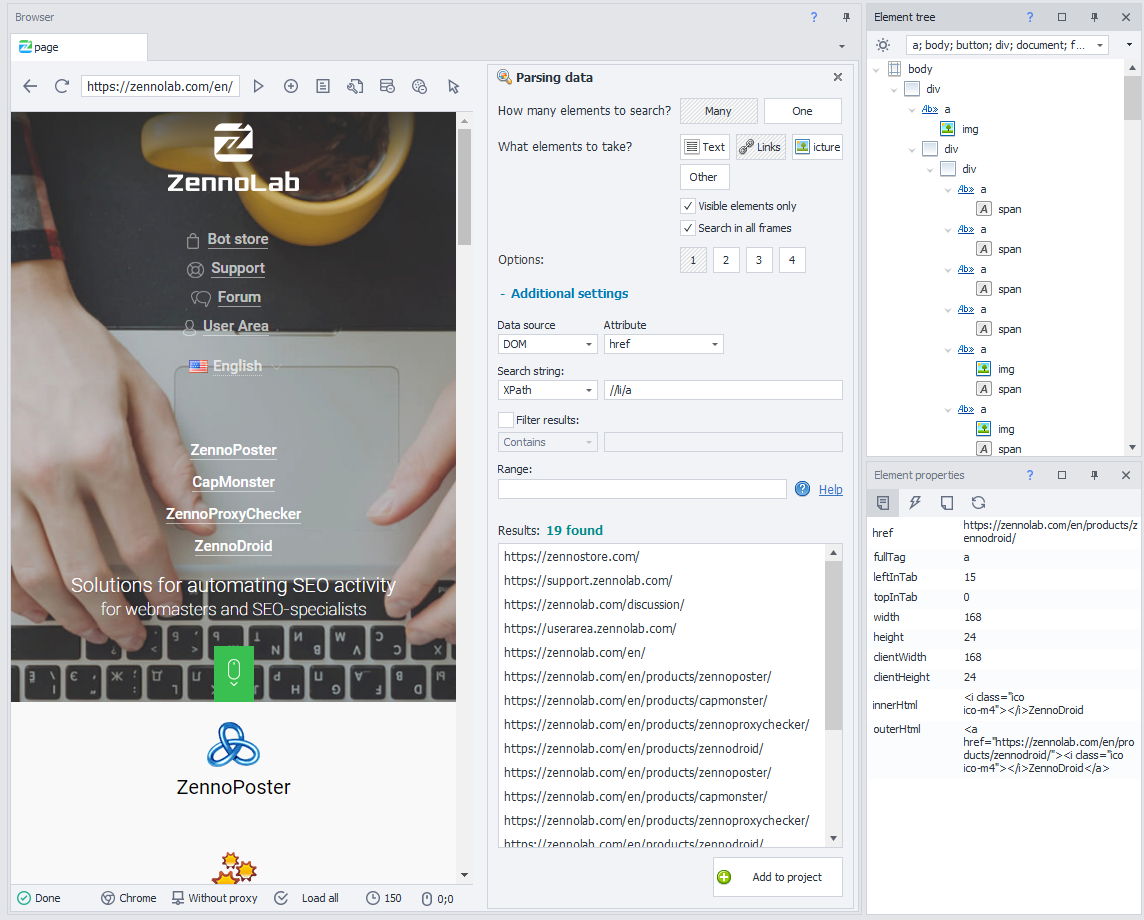This screenshot has height=920, width=1144.
Task: Click the sun icon in Element tree
Action: tap(883, 45)
